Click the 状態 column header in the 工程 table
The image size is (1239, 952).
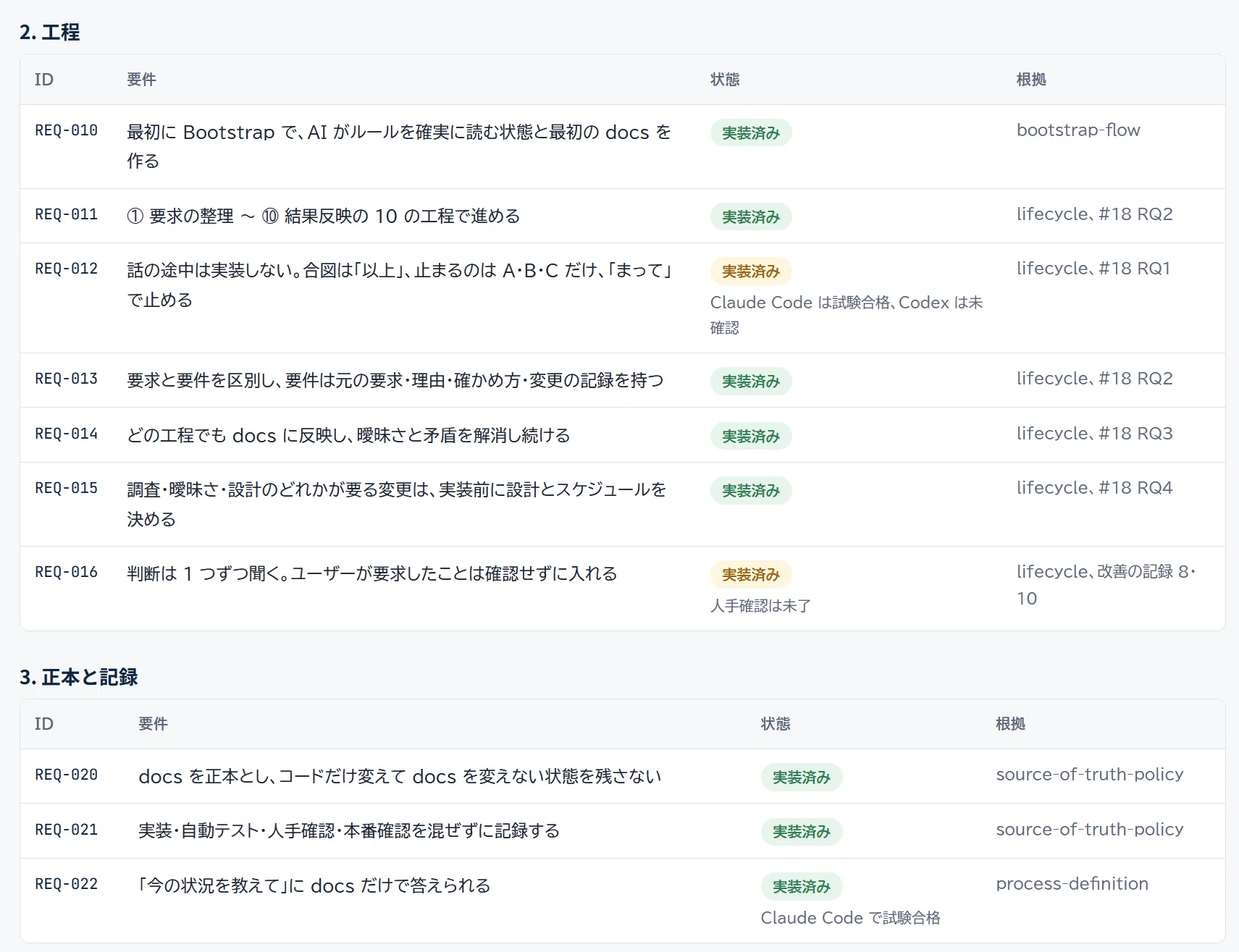click(725, 80)
